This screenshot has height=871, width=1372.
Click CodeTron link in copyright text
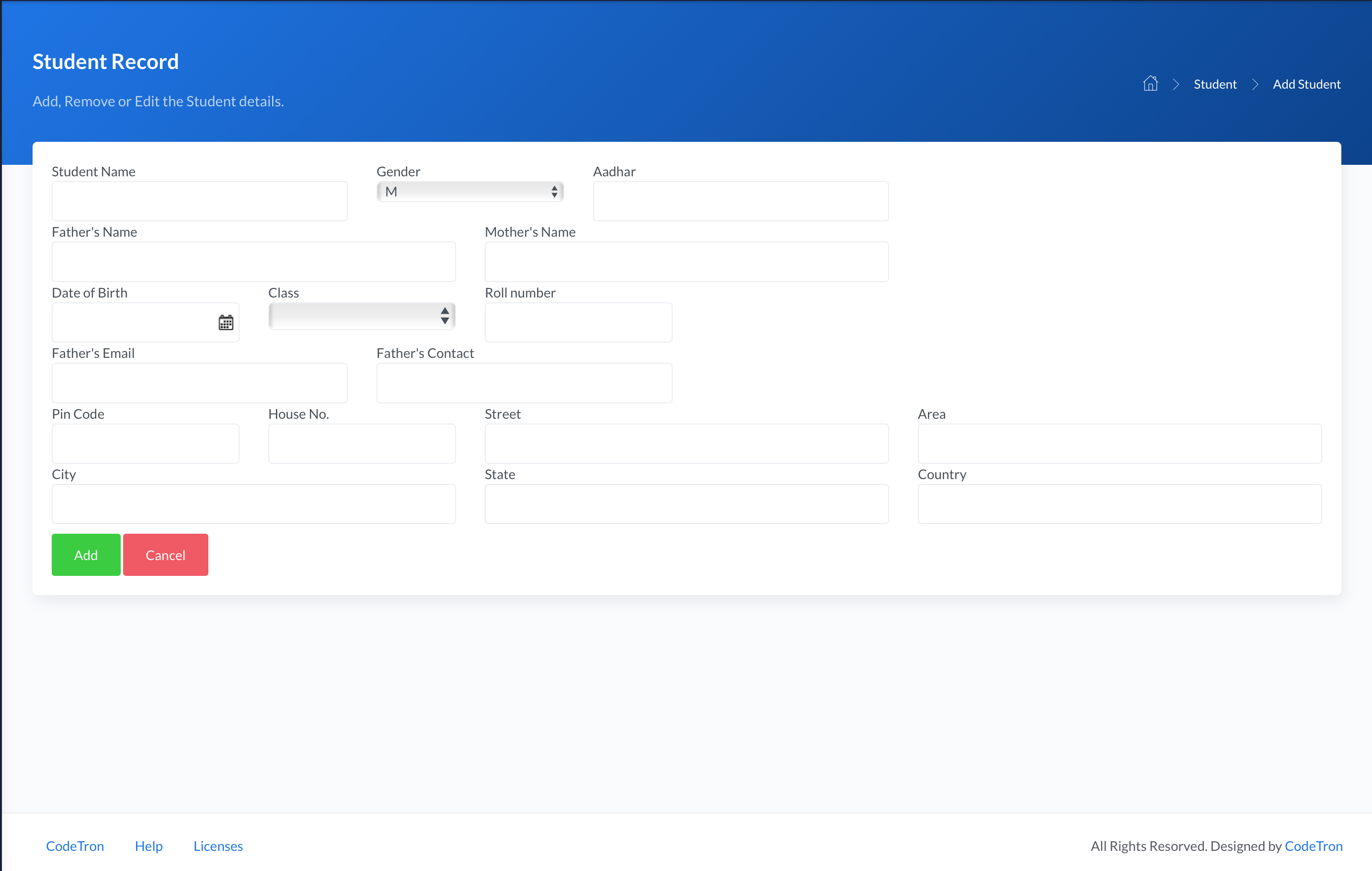point(1313,846)
